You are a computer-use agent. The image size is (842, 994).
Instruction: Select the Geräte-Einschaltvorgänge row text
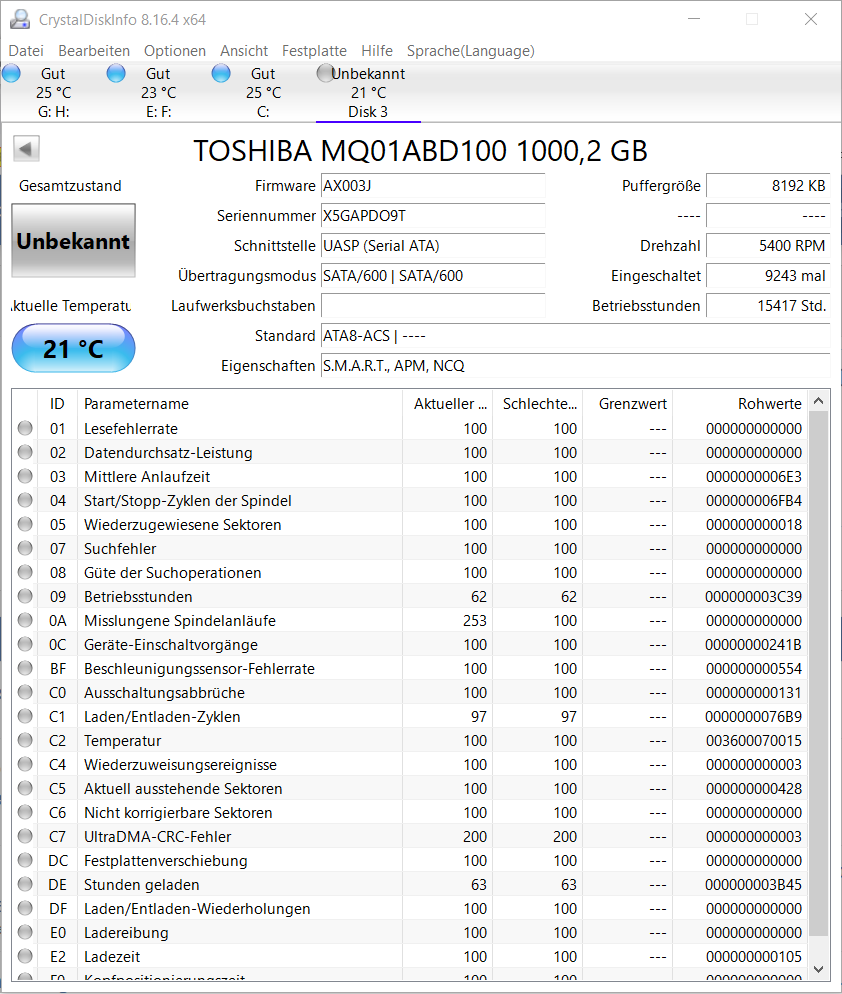[x=171, y=645]
